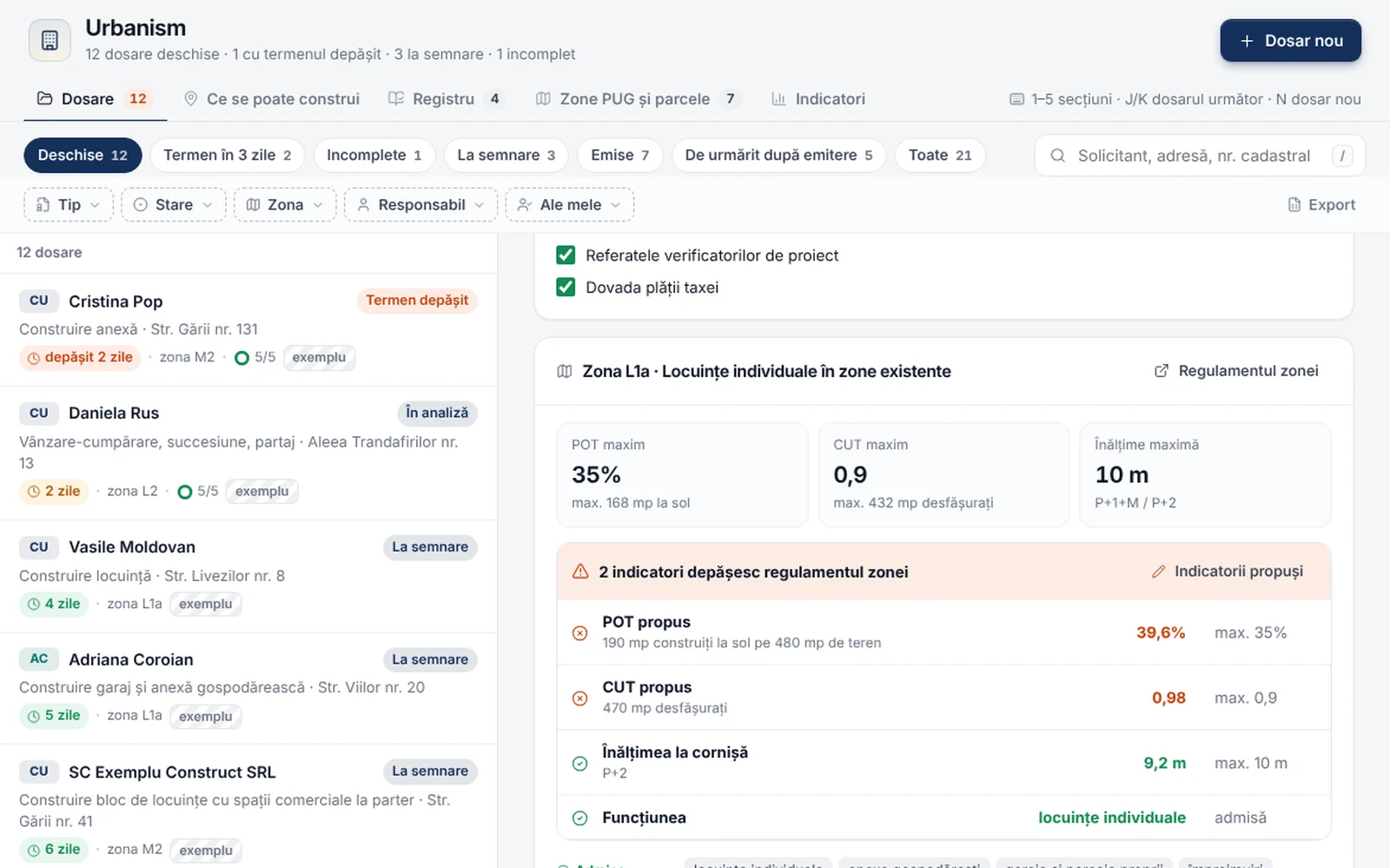Uncheck Referatele verificatorilor de proiect
The height and width of the screenshot is (868, 1390).
(566, 255)
